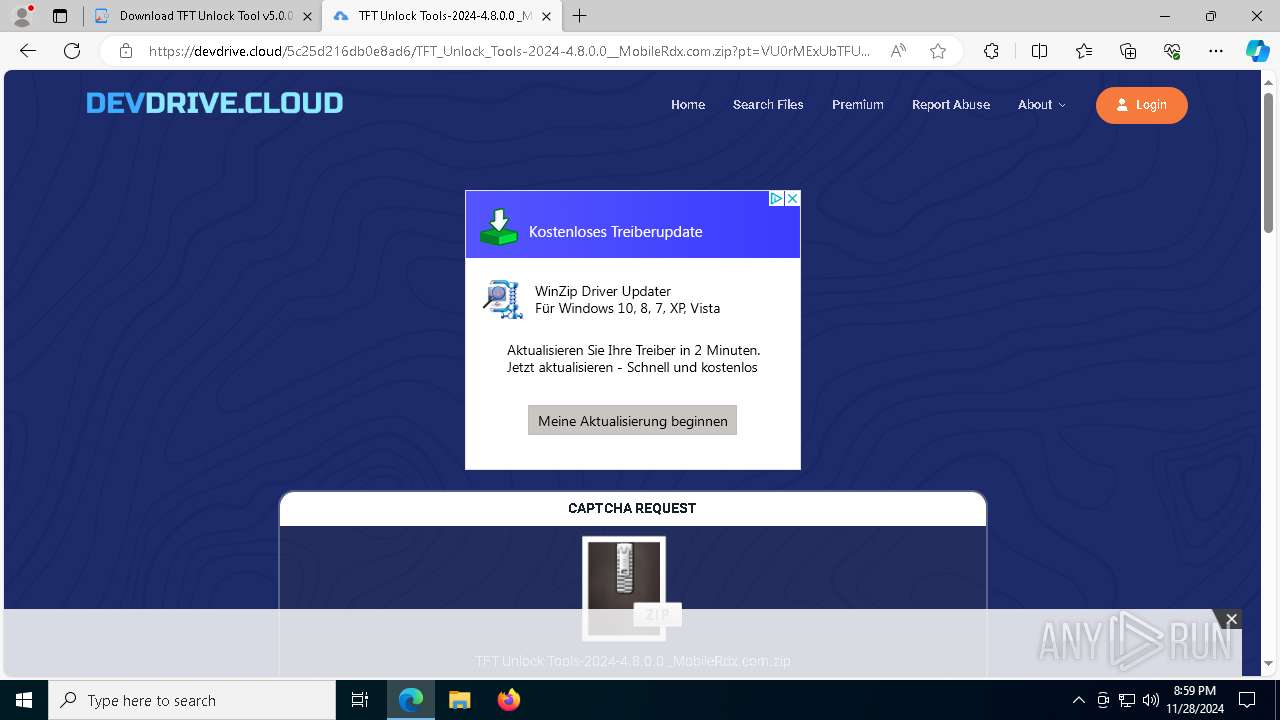The height and width of the screenshot is (720, 1280).
Task: Open the Windows Start menu
Action: (24, 700)
